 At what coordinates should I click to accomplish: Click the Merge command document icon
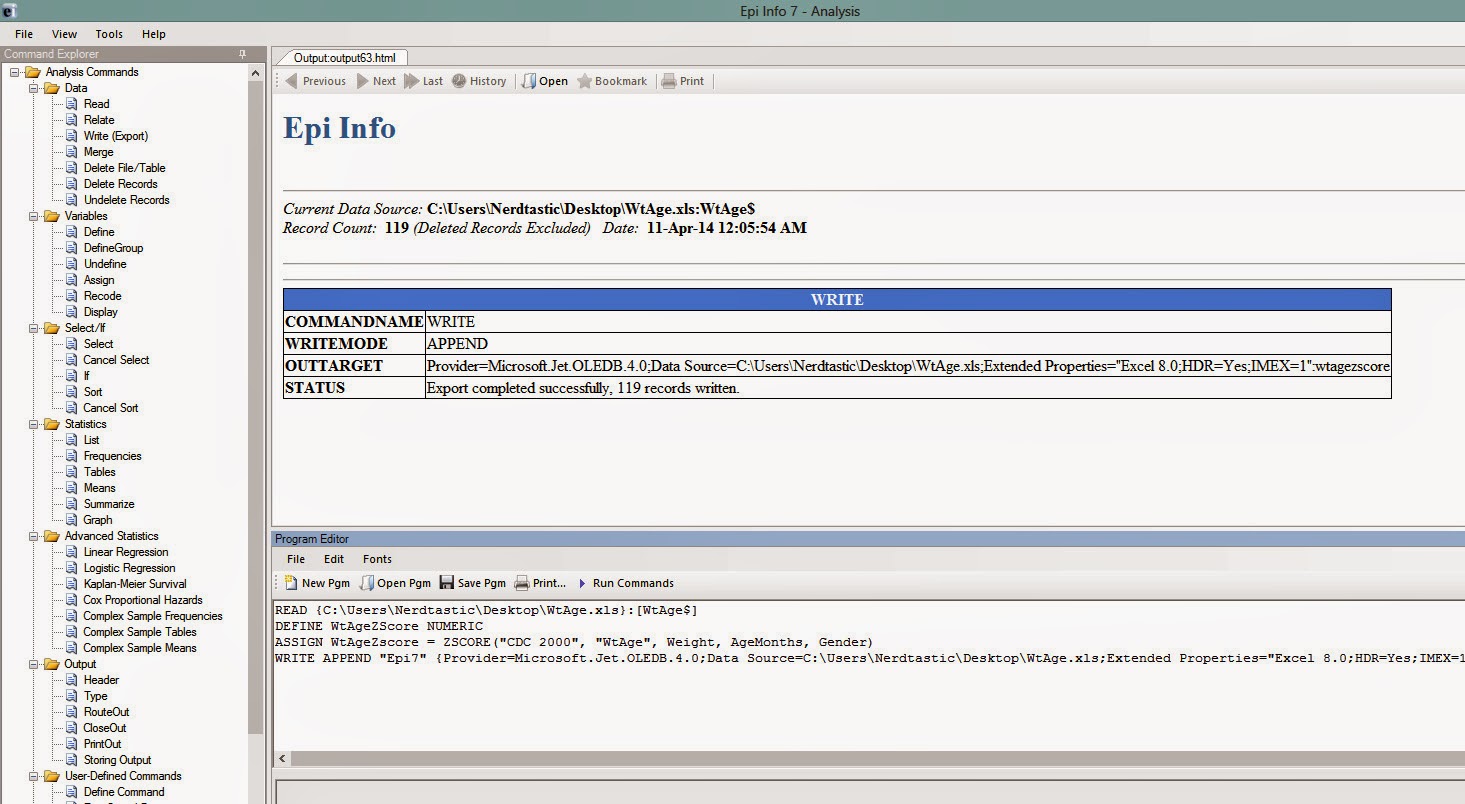coord(72,152)
